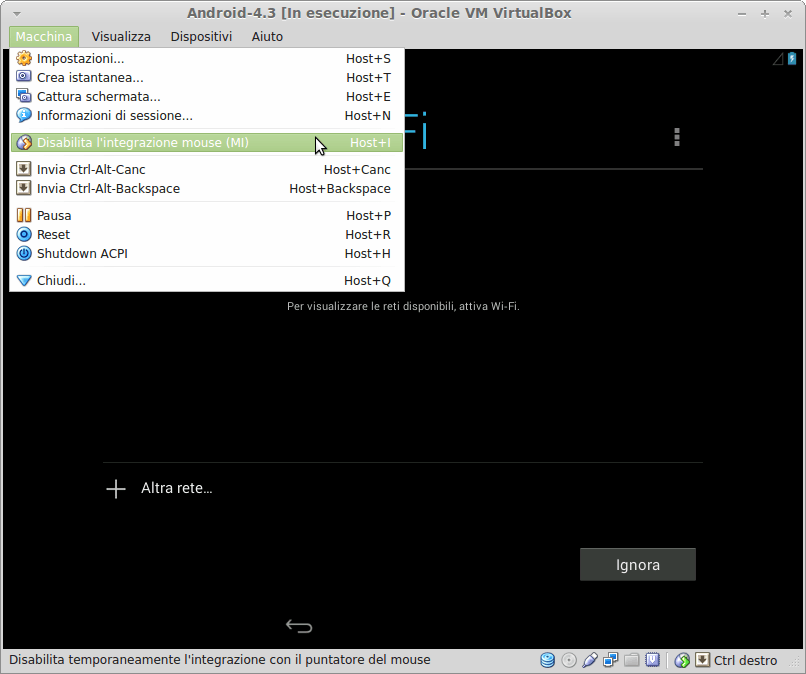806x674 pixels.
Task: Select Cattura schermata menu entry
Action: [207, 97]
